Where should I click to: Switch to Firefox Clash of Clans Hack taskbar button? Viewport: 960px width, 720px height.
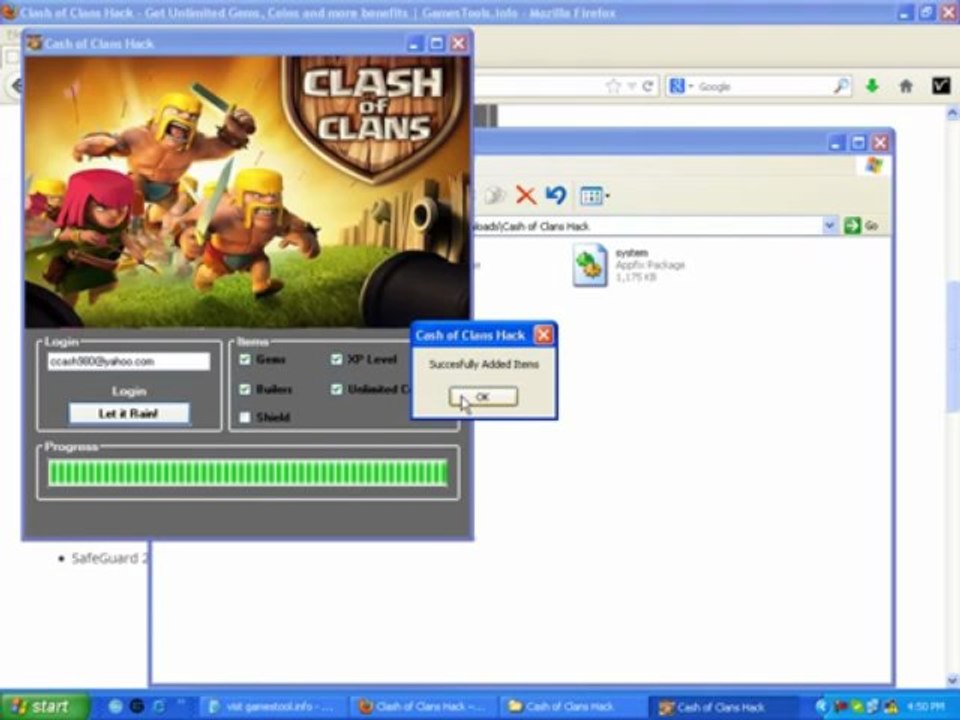click(422, 707)
